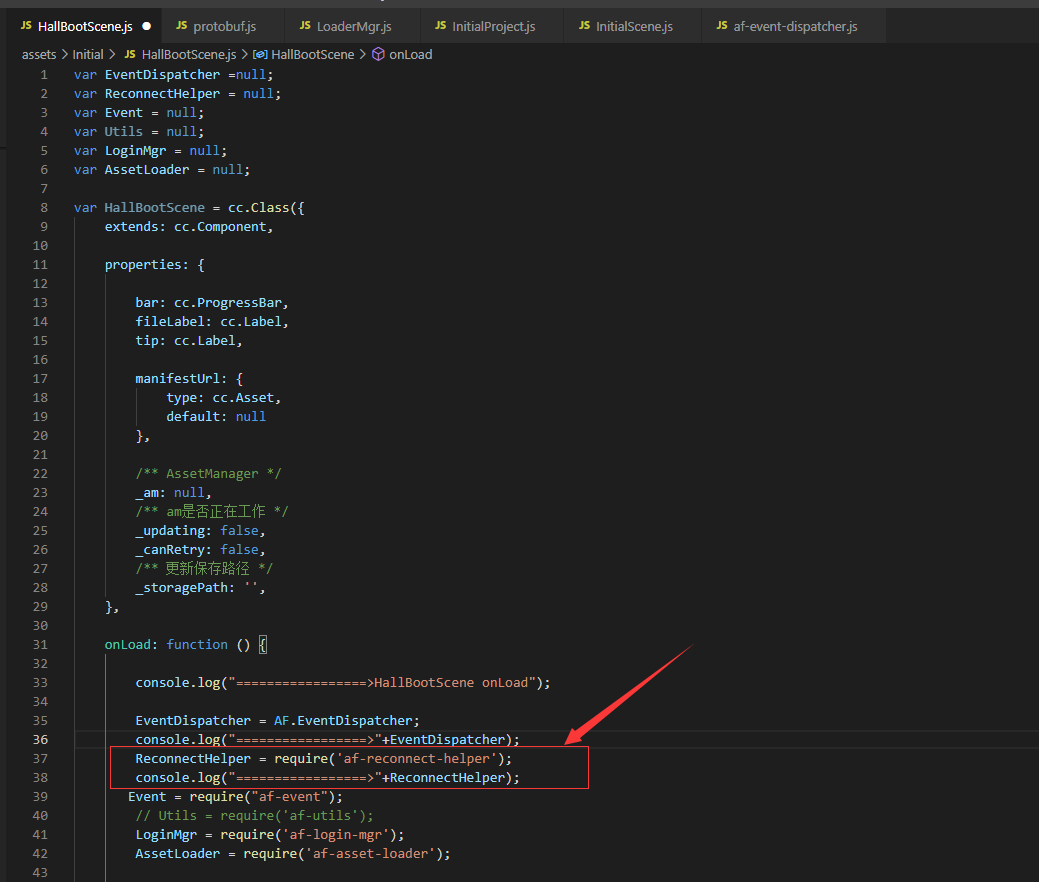Open the protobuf.js tab
This screenshot has width=1039, height=882.
pos(224,27)
